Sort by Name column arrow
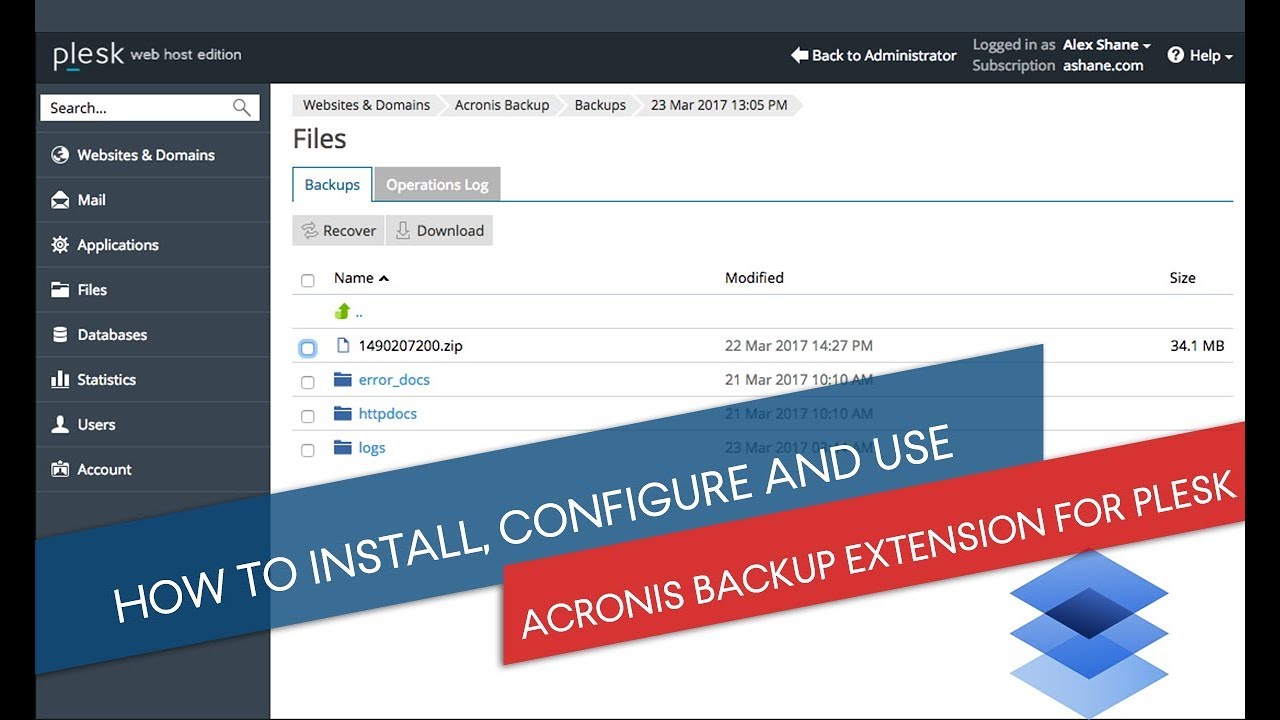 point(384,278)
